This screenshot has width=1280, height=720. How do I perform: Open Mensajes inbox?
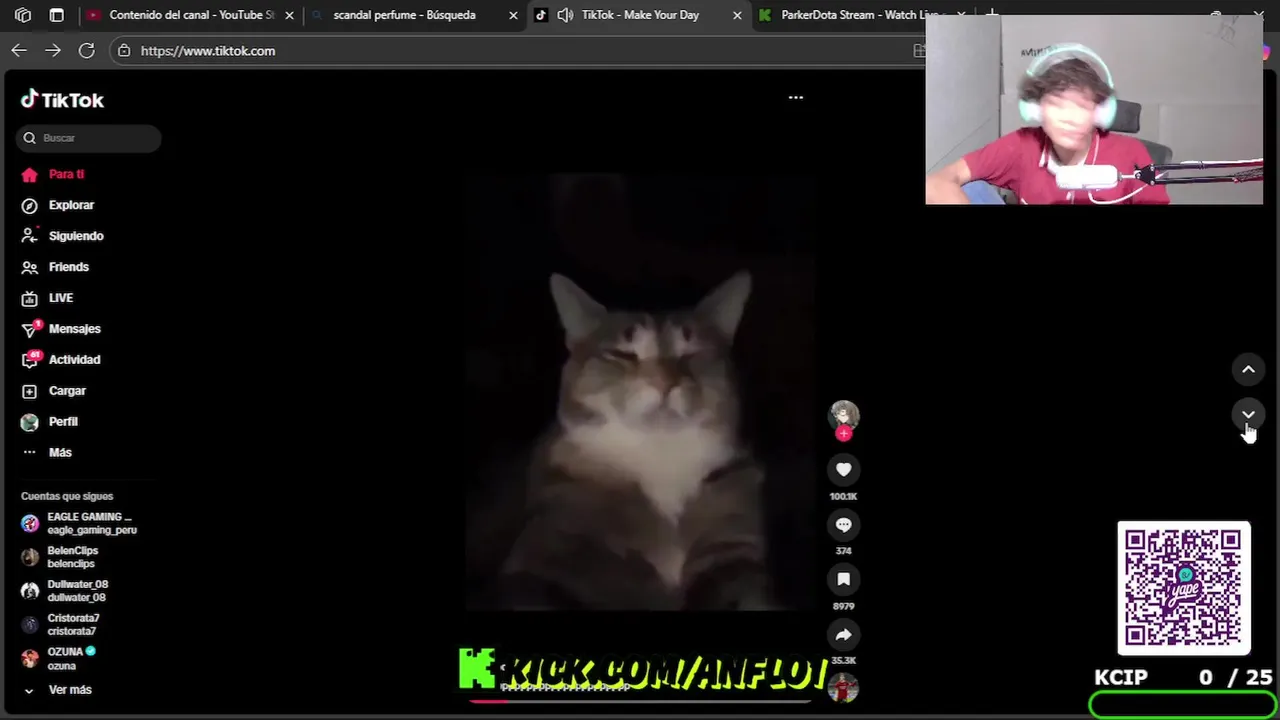[x=74, y=329]
